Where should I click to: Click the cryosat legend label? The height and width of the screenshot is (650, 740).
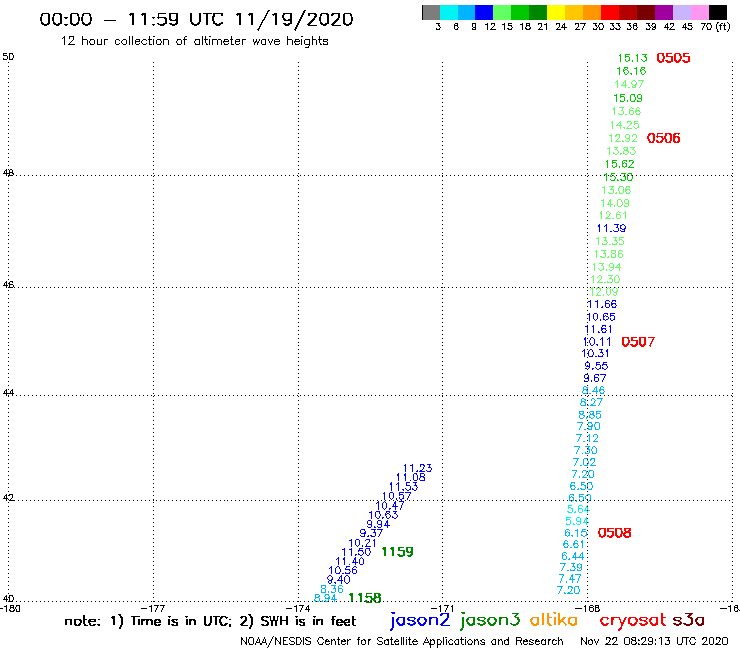632,620
